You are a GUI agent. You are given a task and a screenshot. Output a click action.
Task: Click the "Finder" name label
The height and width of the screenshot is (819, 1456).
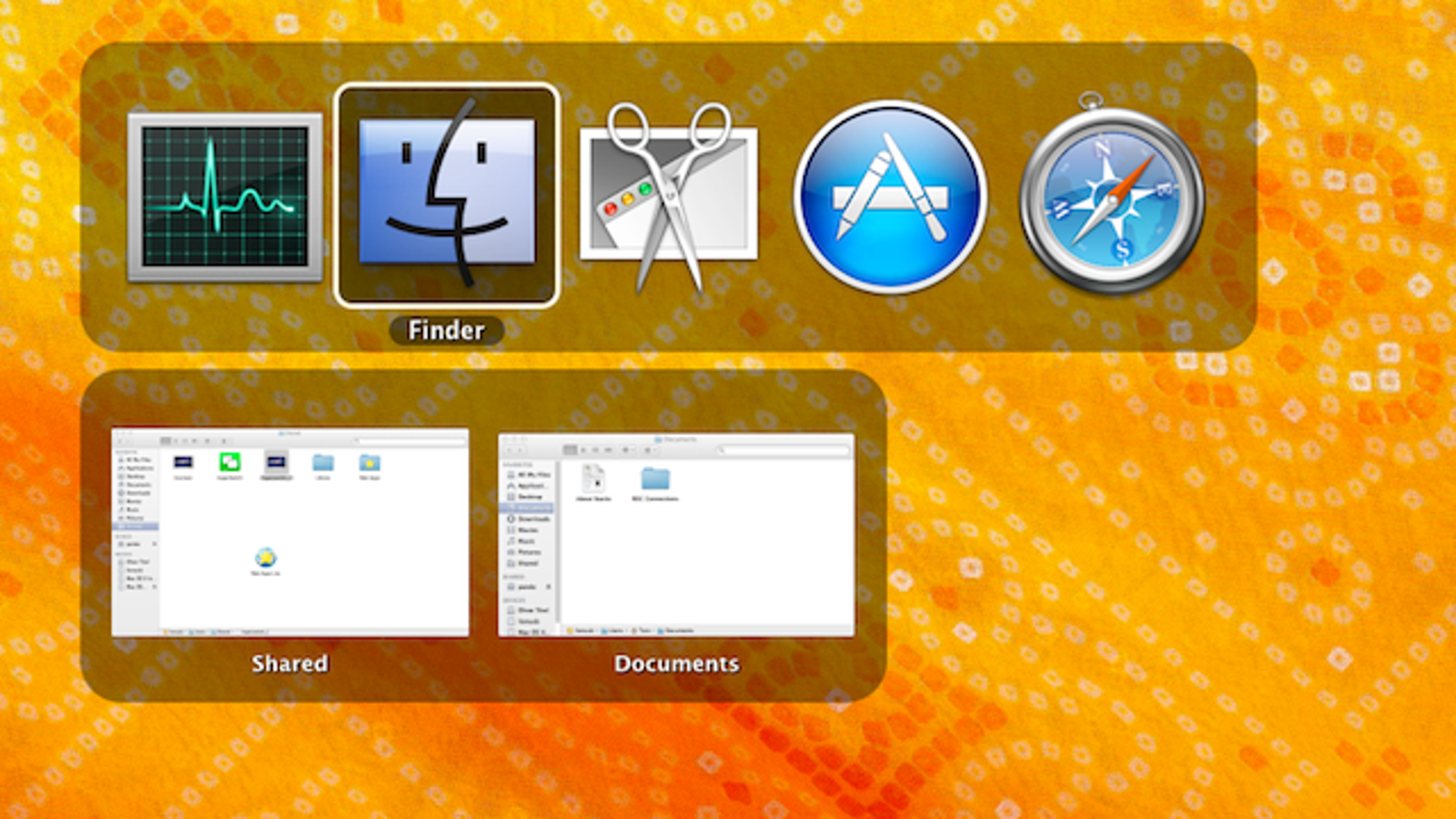click(x=446, y=329)
